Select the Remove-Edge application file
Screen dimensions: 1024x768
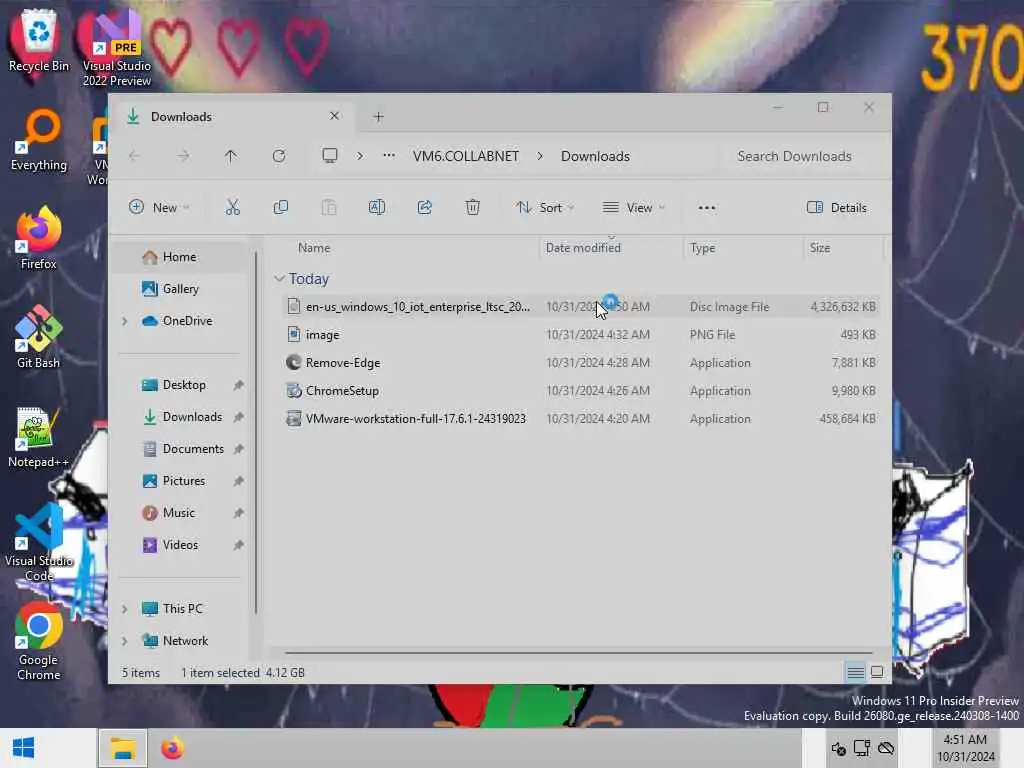pos(580,362)
